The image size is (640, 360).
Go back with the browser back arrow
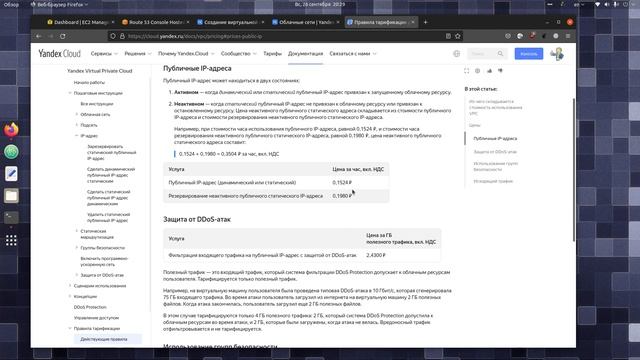coord(38,36)
